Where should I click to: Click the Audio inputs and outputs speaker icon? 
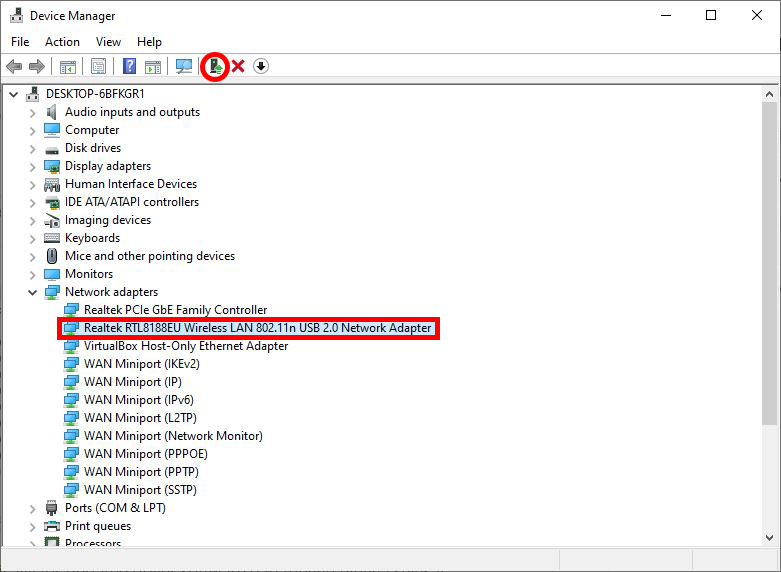click(x=52, y=112)
